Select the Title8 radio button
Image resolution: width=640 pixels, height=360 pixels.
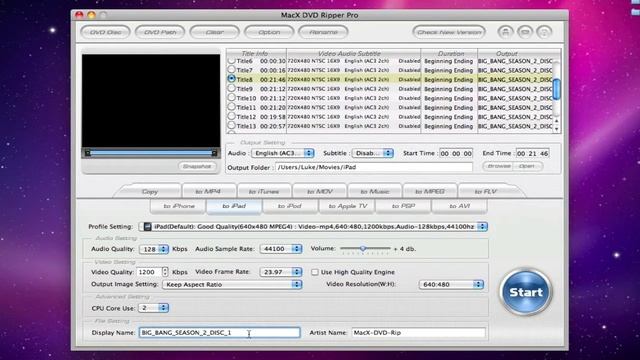[231, 79]
